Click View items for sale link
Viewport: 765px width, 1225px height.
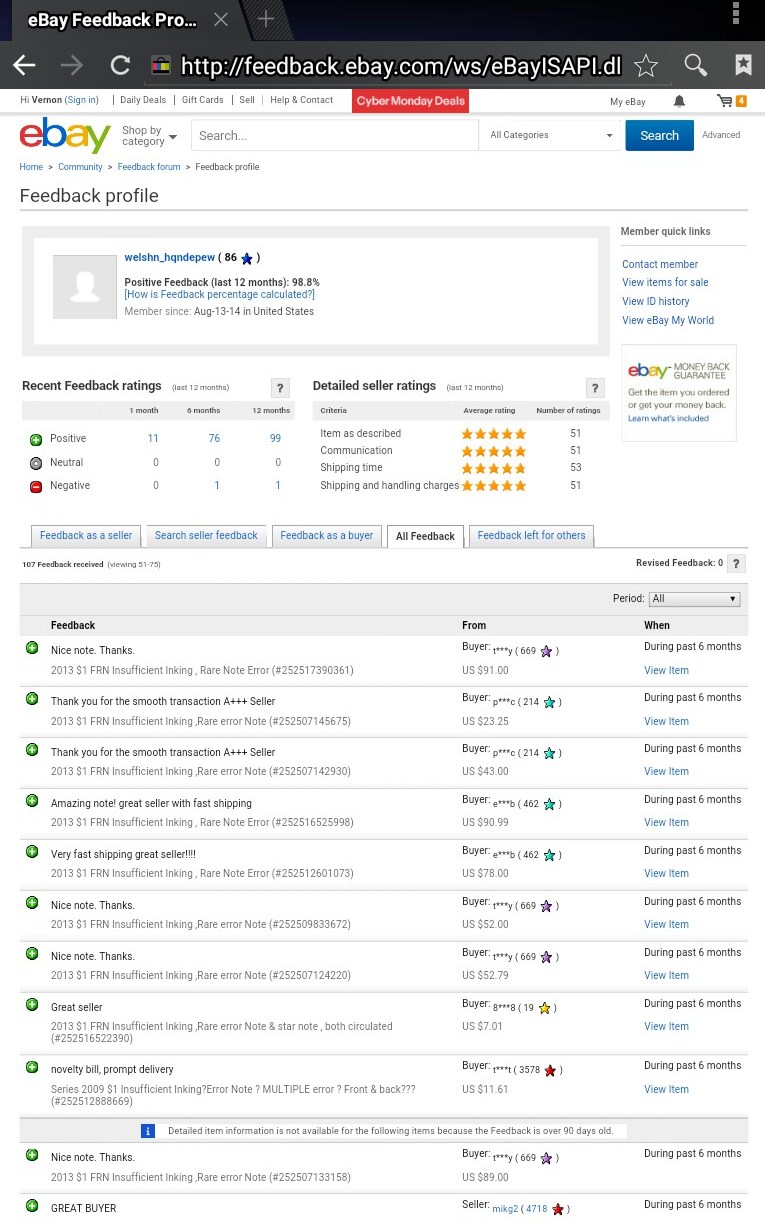pyautogui.click(x=665, y=283)
